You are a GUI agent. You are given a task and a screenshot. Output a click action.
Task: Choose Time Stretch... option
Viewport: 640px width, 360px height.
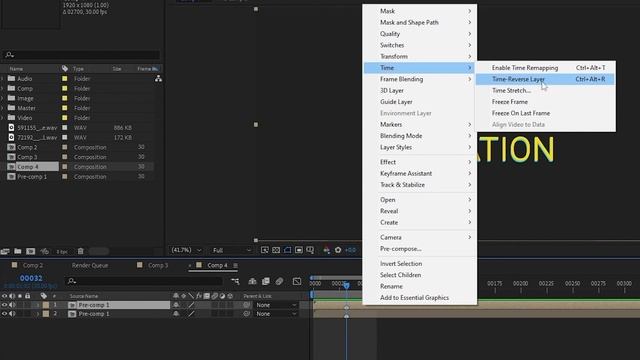tap(545, 91)
